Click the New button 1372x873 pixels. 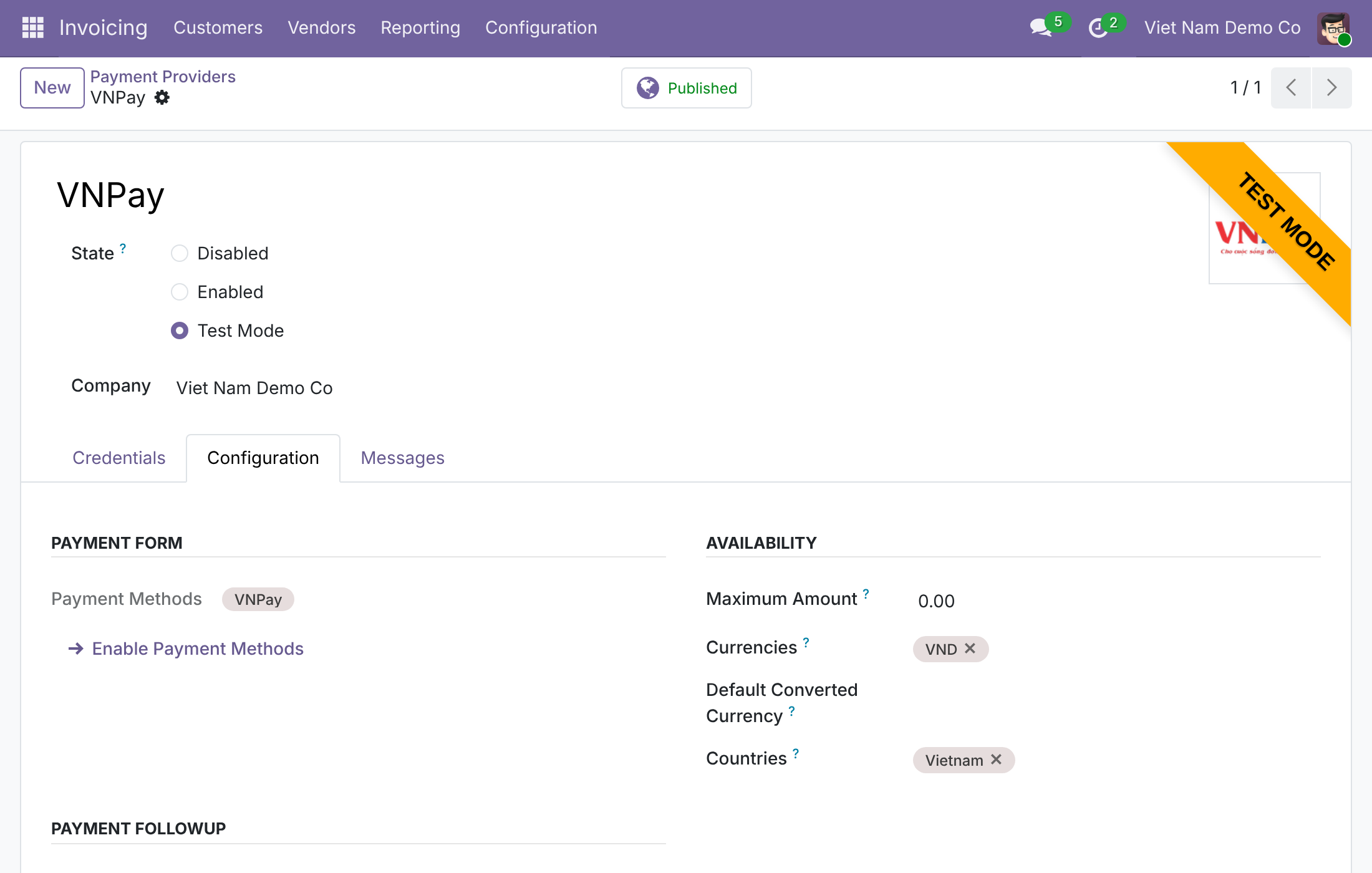(x=52, y=88)
